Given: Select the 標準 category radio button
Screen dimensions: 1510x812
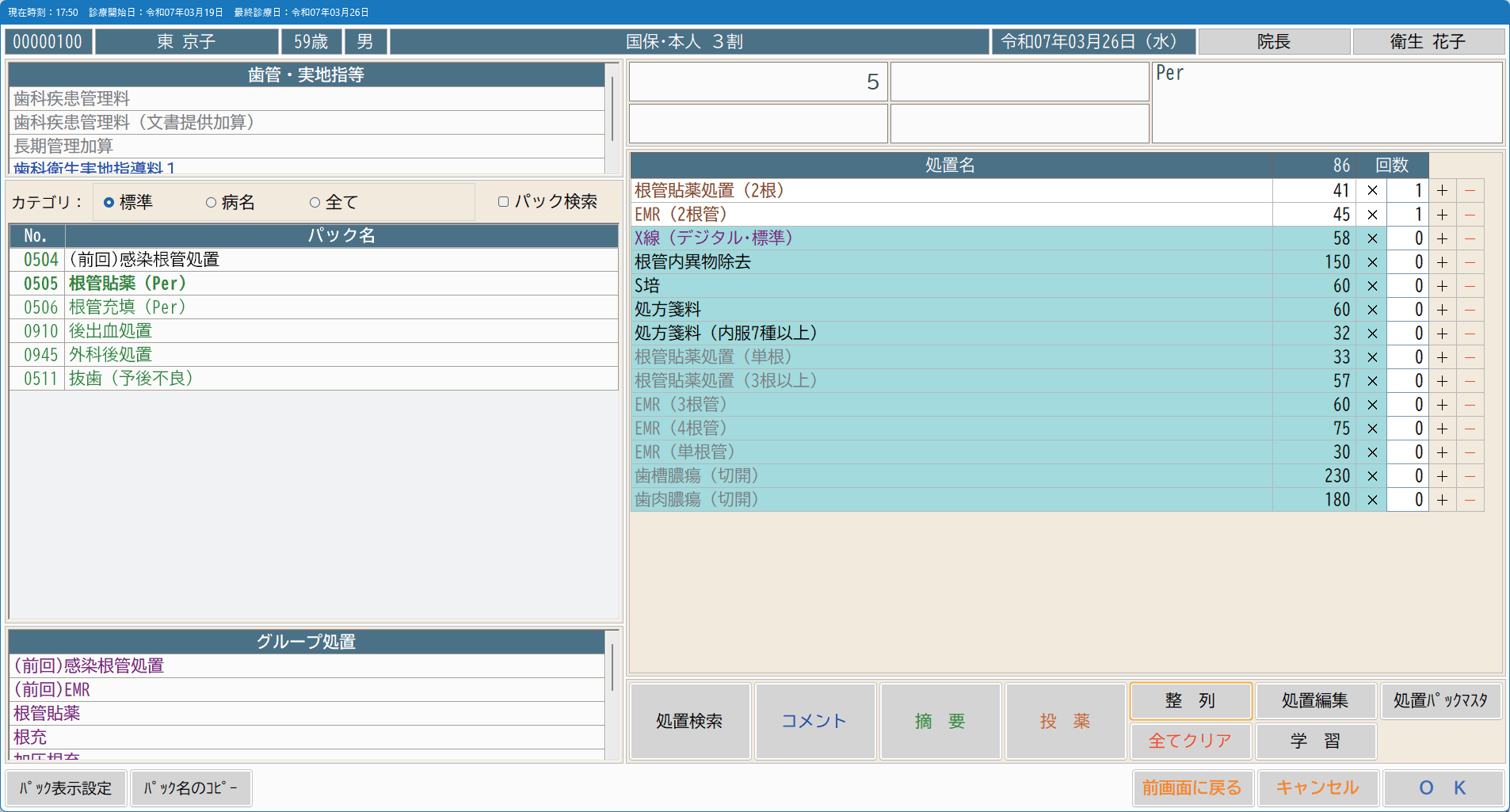Looking at the screenshot, I should (x=109, y=203).
